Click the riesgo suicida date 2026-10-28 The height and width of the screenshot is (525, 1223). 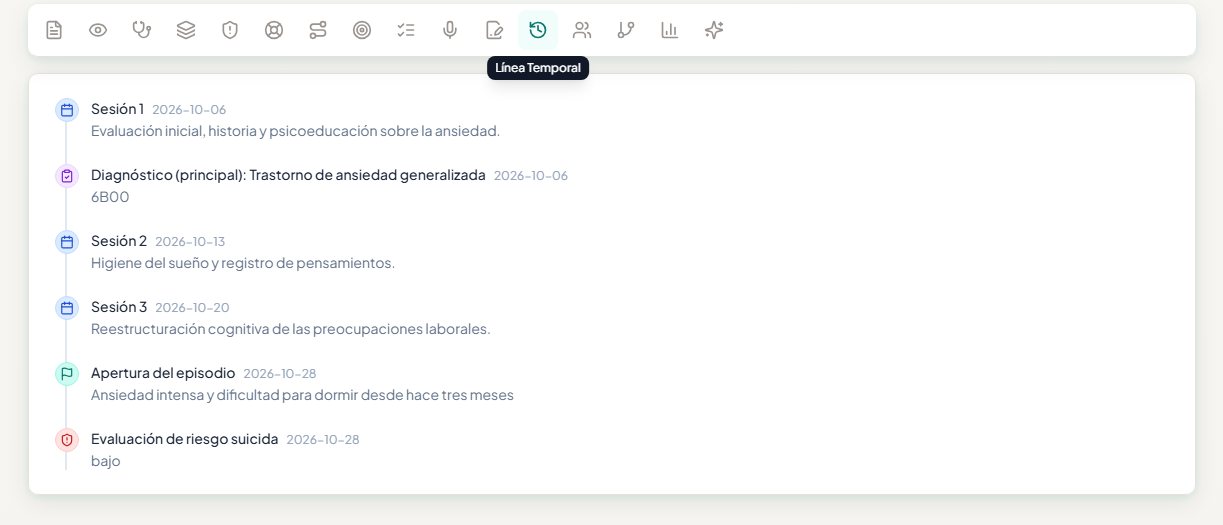[x=323, y=439]
